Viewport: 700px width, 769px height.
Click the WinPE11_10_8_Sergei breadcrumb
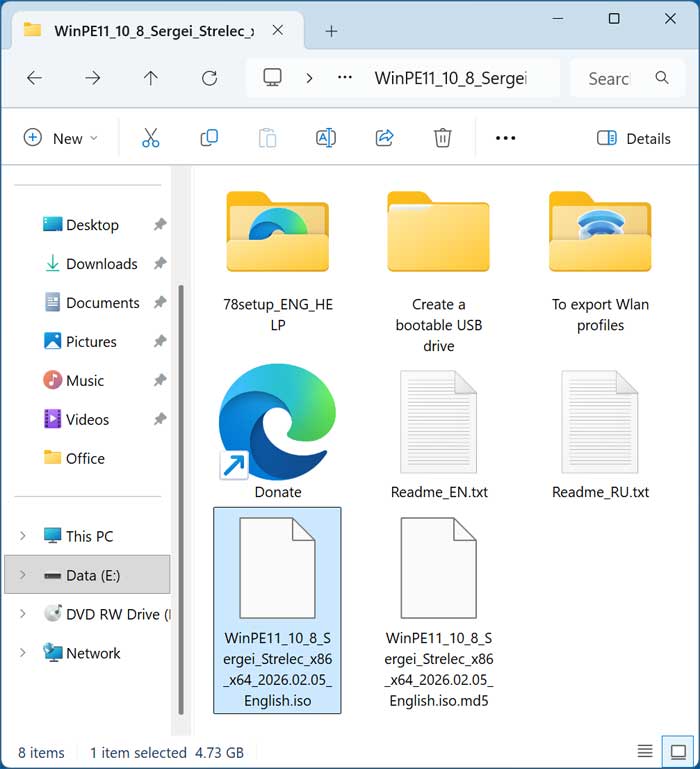point(450,78)
